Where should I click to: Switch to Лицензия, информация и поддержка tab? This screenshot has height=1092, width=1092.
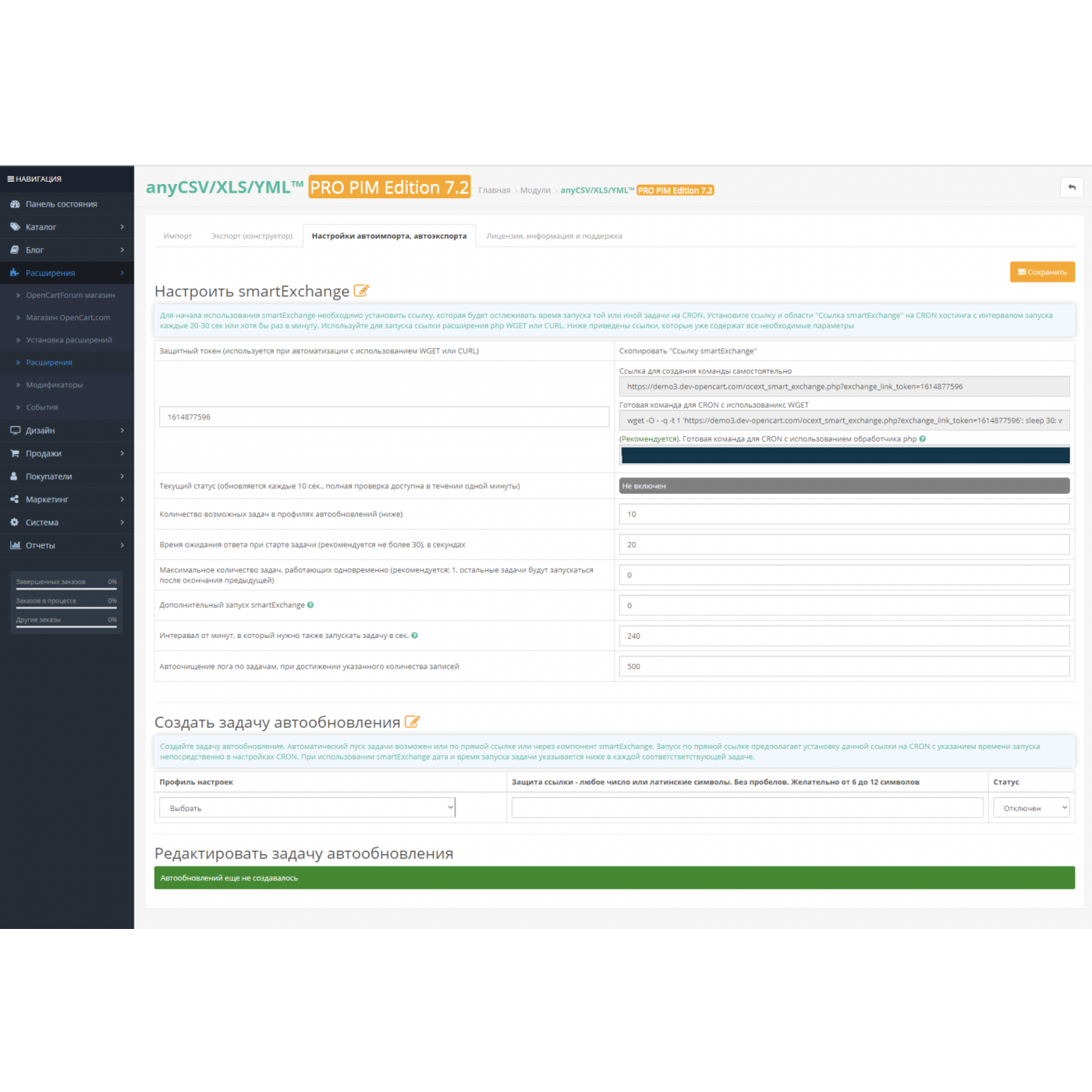point(554,236)
